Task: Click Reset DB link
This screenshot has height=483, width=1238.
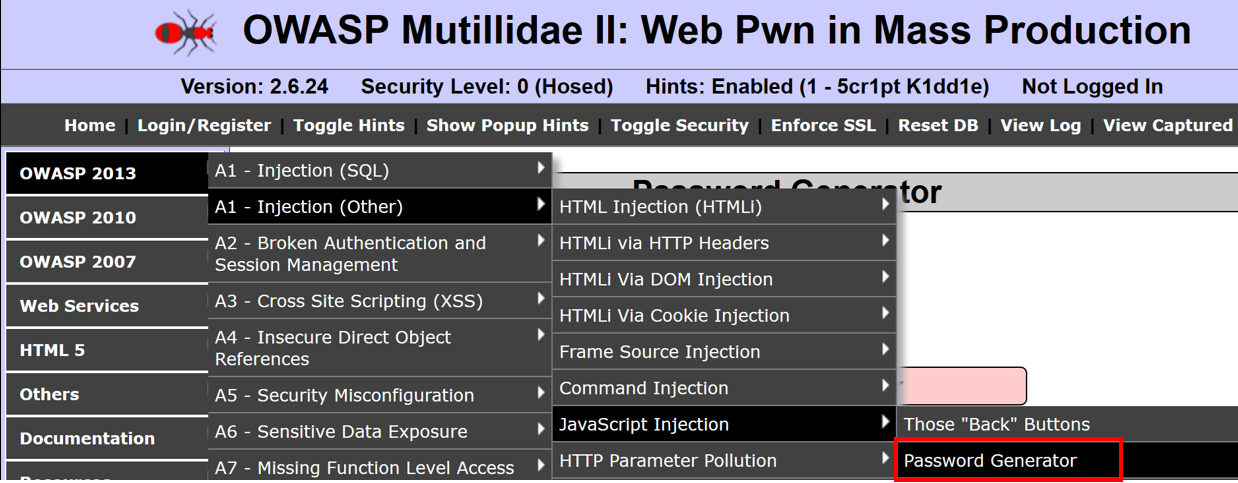Action: tap(938, 125)
